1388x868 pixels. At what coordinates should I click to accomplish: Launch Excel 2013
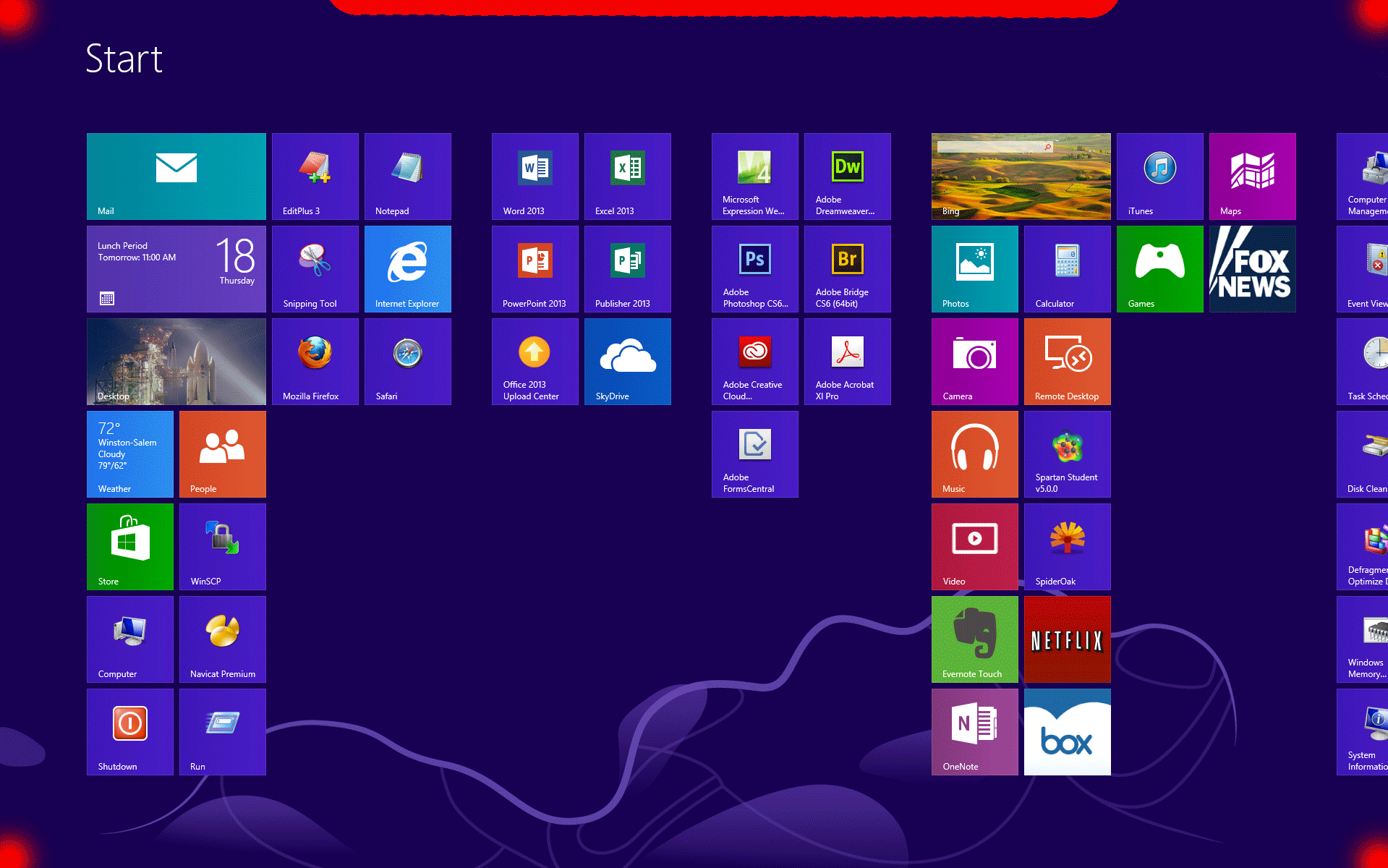pyautogui.click(x=628, y=176)
